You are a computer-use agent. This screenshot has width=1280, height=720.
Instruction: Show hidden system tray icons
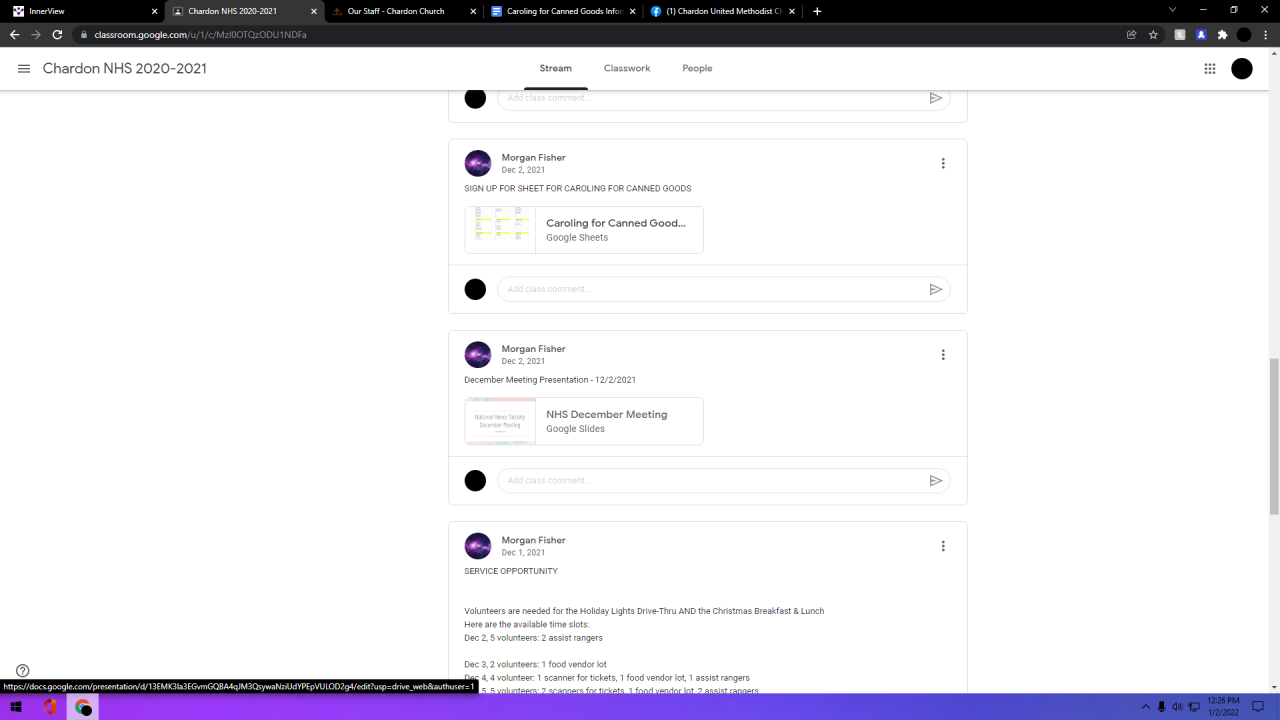point(1146,707)
